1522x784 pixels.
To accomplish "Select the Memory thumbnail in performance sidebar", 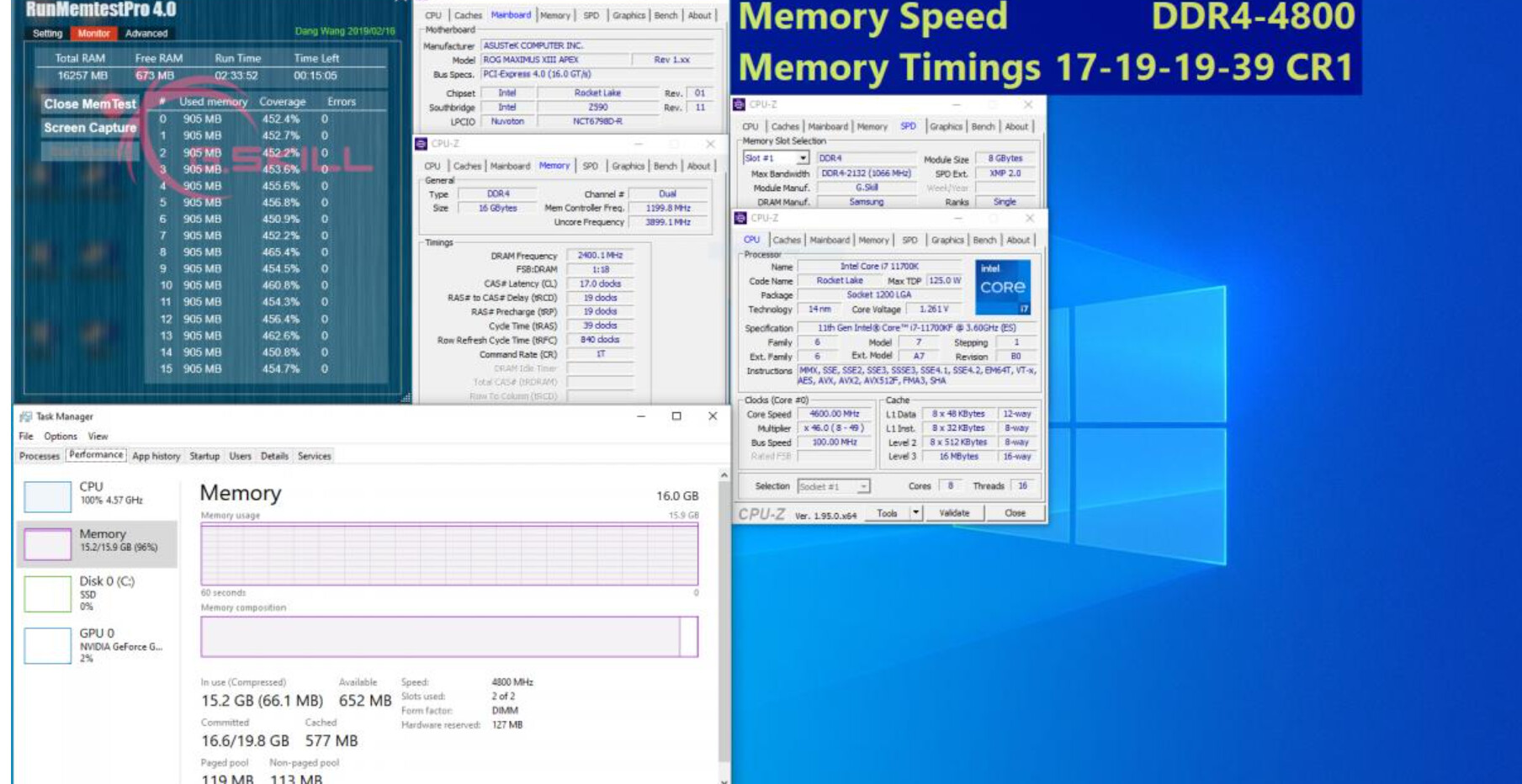I will coord(47,543).
